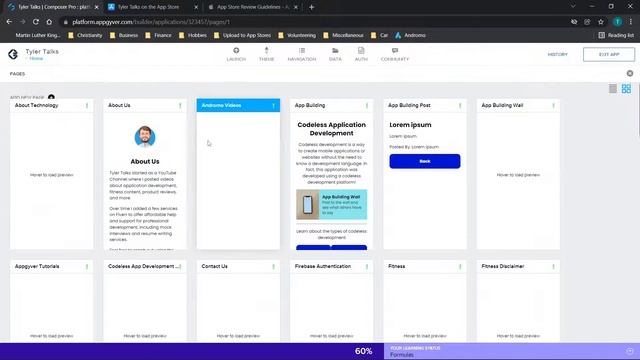Open options menu for Firebase Authentication page
Image resolution: width=640 pixels, height=360 pixels.
pyautogui.click(x=367, y=267)
